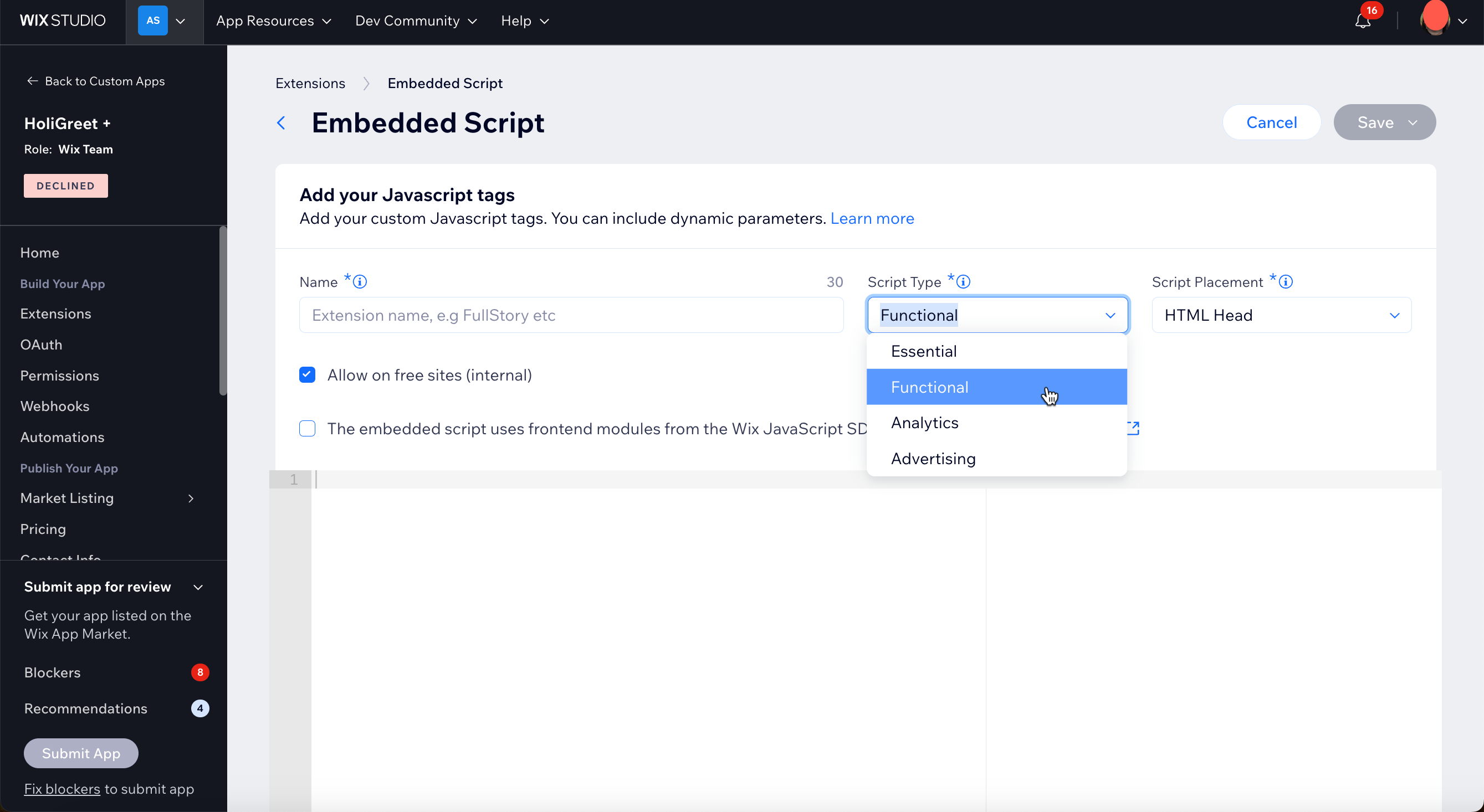Expand the Market Listing submenu arrow
The width and height of the screenshot is (1484, 812).
point(191,498)
